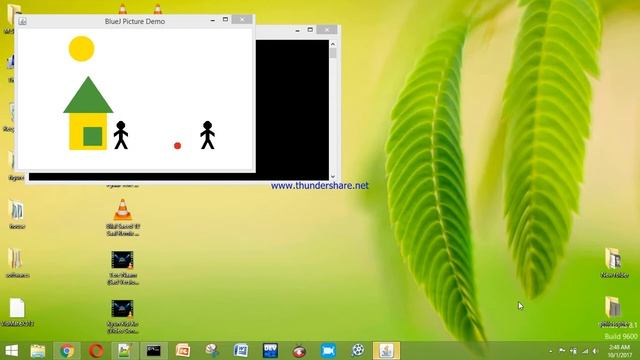640x360 pixels.
Task: Maximize the black background window
Action: click(x=310, y=30)
